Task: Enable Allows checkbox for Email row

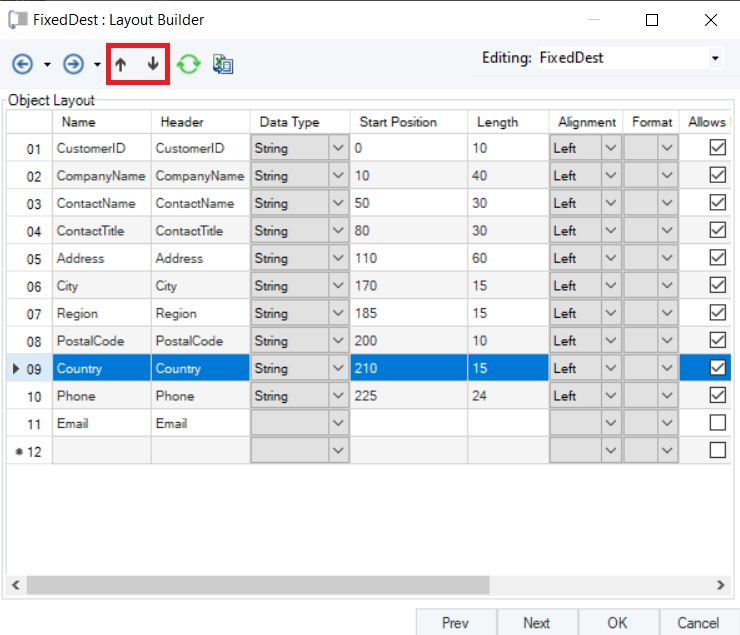Action: (x=717, y=423)
